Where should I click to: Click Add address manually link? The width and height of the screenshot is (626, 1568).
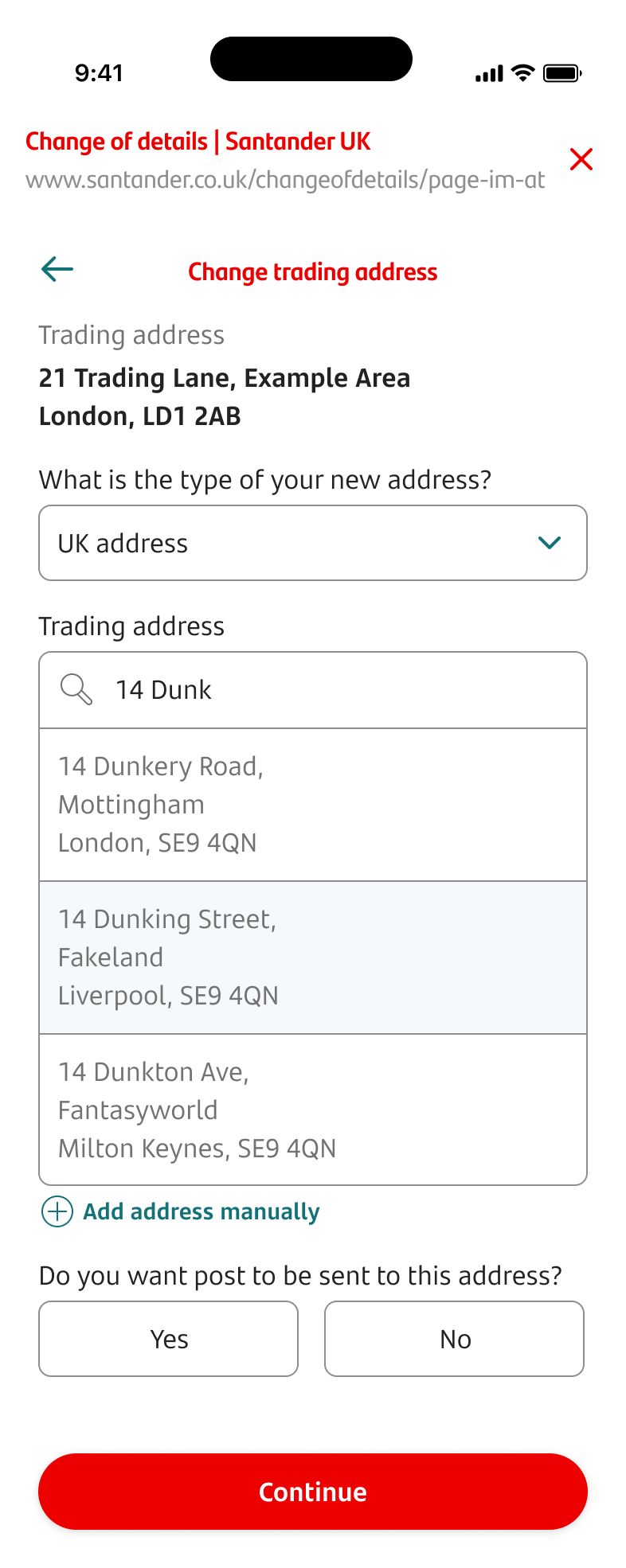[x=201, y=1211]
